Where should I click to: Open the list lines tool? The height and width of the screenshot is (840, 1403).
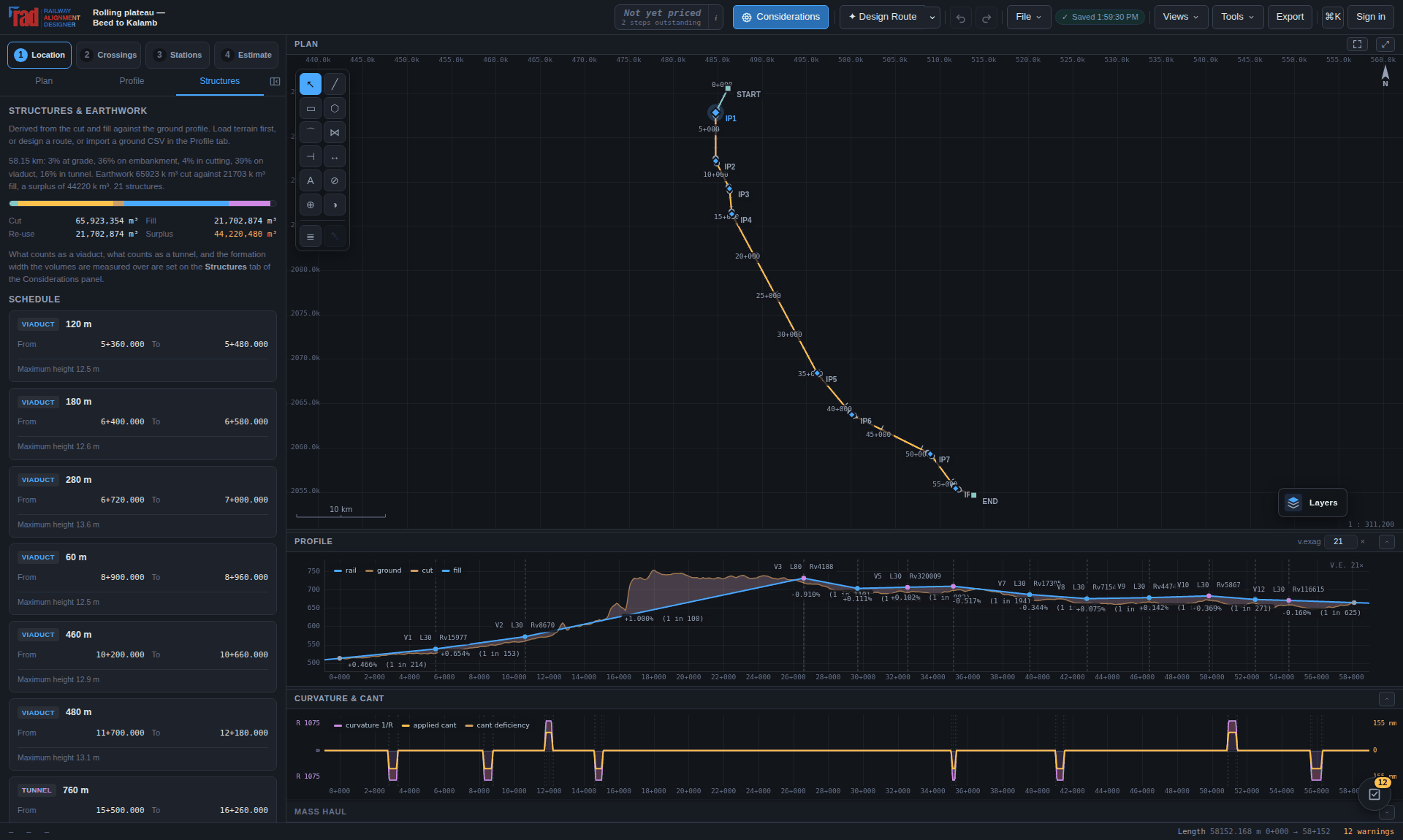pos(311,237)
